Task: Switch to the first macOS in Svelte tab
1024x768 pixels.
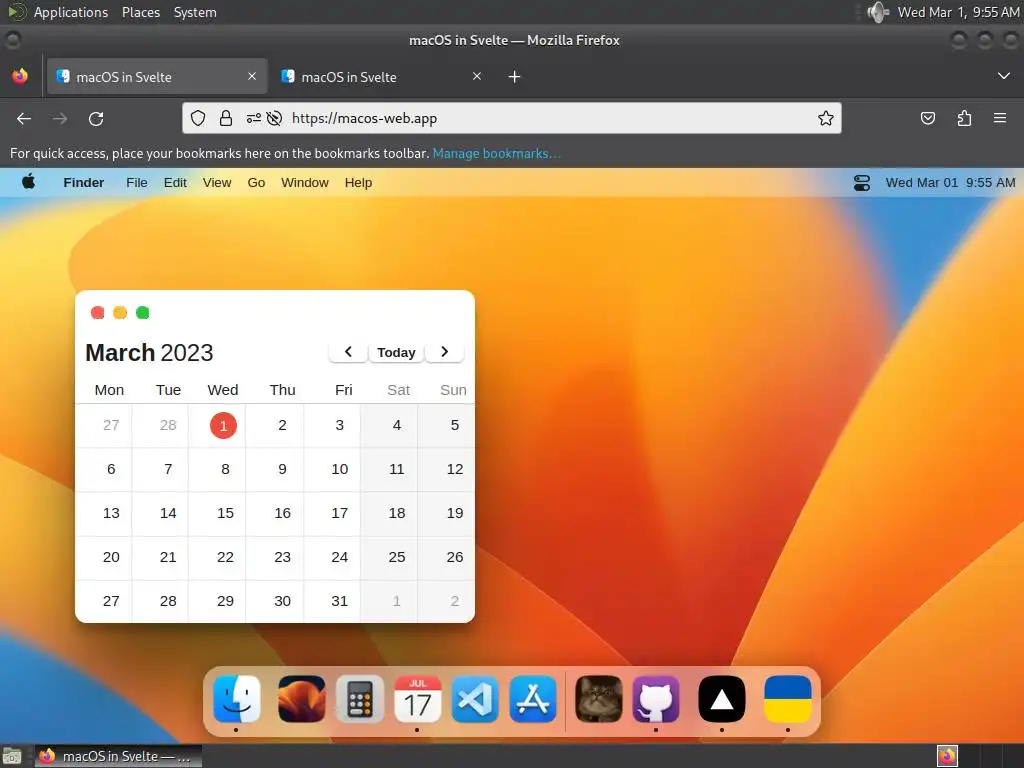Action: [157, 76]
